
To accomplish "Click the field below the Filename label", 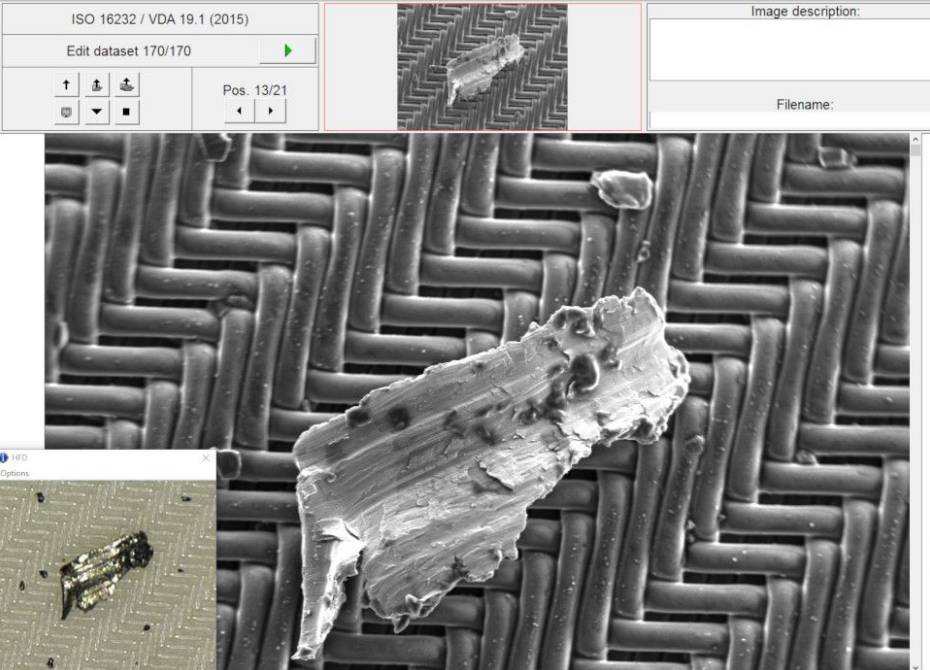I will pyautogui.click(x=789, y=120).
